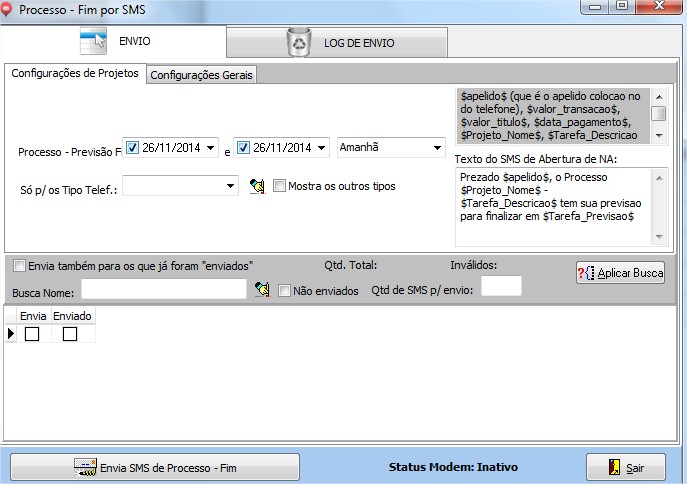Image resolution: width=687 pixels, height=484 pixels.
Task: Open the 'Só p/ os Tipo Telef.' dropdown
Action: (231, 186)
